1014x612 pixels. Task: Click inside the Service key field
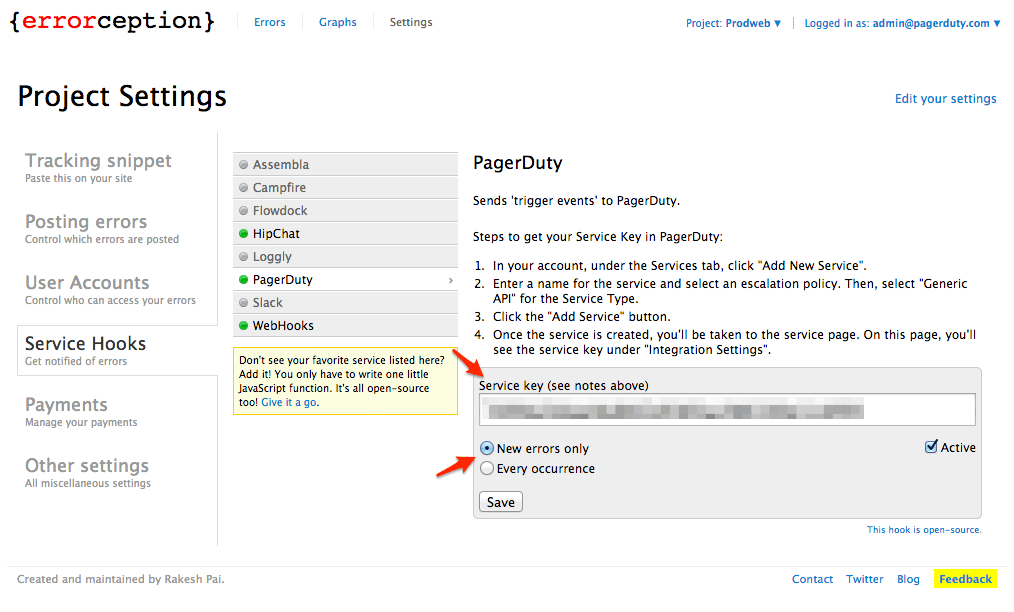pos(727,409)
